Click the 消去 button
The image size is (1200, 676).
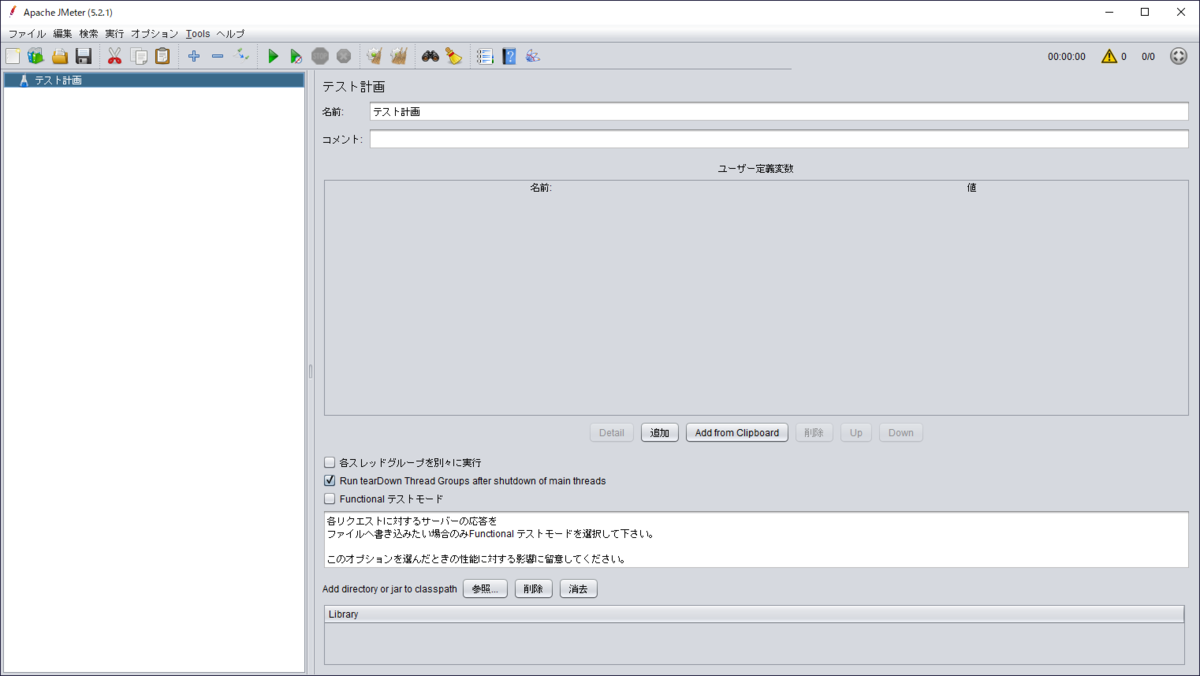click(579, 589)
